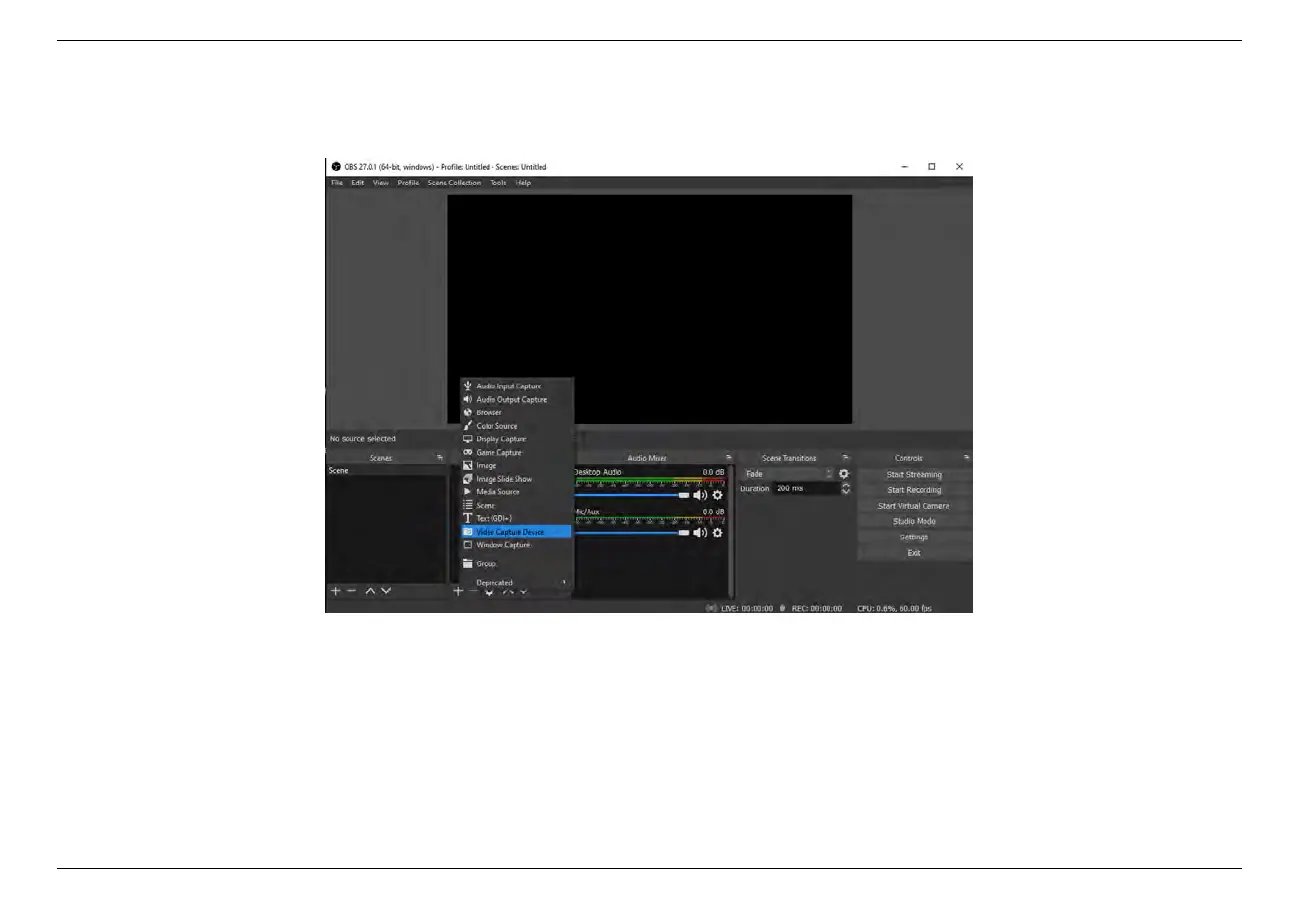This screenshot has height=918, width=1298.
Task: Add a new scene with the plus icon
Action: coord(336,591)
